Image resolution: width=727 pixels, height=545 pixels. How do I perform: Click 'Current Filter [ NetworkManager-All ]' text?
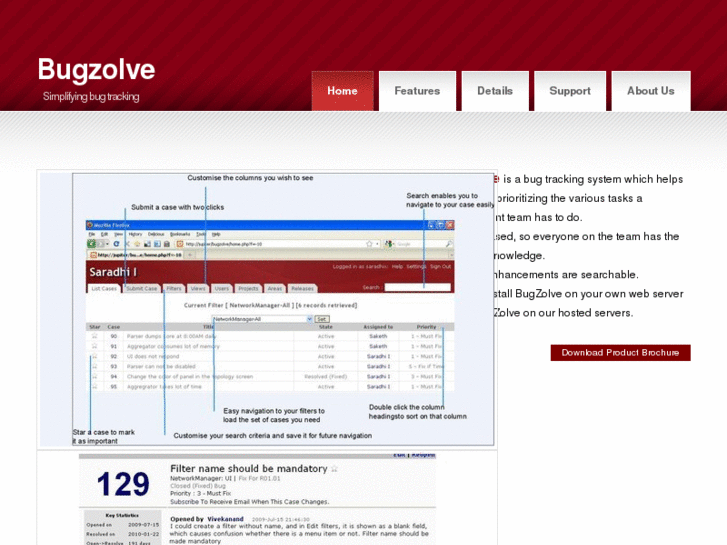click(x=240, y=305)
